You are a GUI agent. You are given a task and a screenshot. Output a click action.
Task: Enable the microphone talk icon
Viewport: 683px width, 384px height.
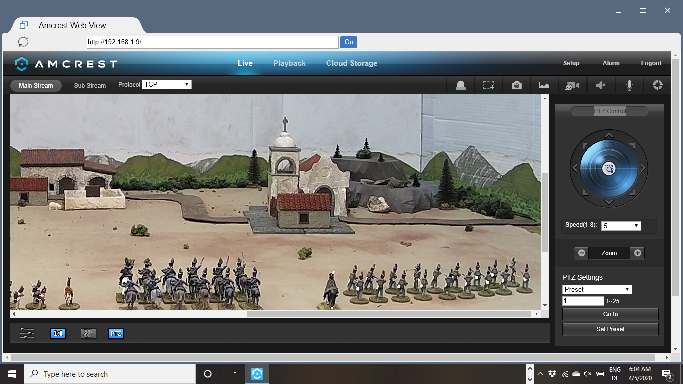click(629, 85)
